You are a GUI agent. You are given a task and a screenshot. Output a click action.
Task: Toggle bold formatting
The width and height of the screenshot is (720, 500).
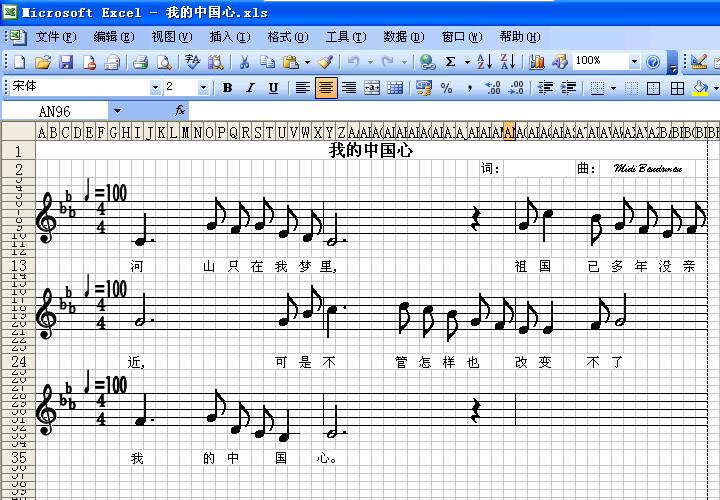point(227,88)
